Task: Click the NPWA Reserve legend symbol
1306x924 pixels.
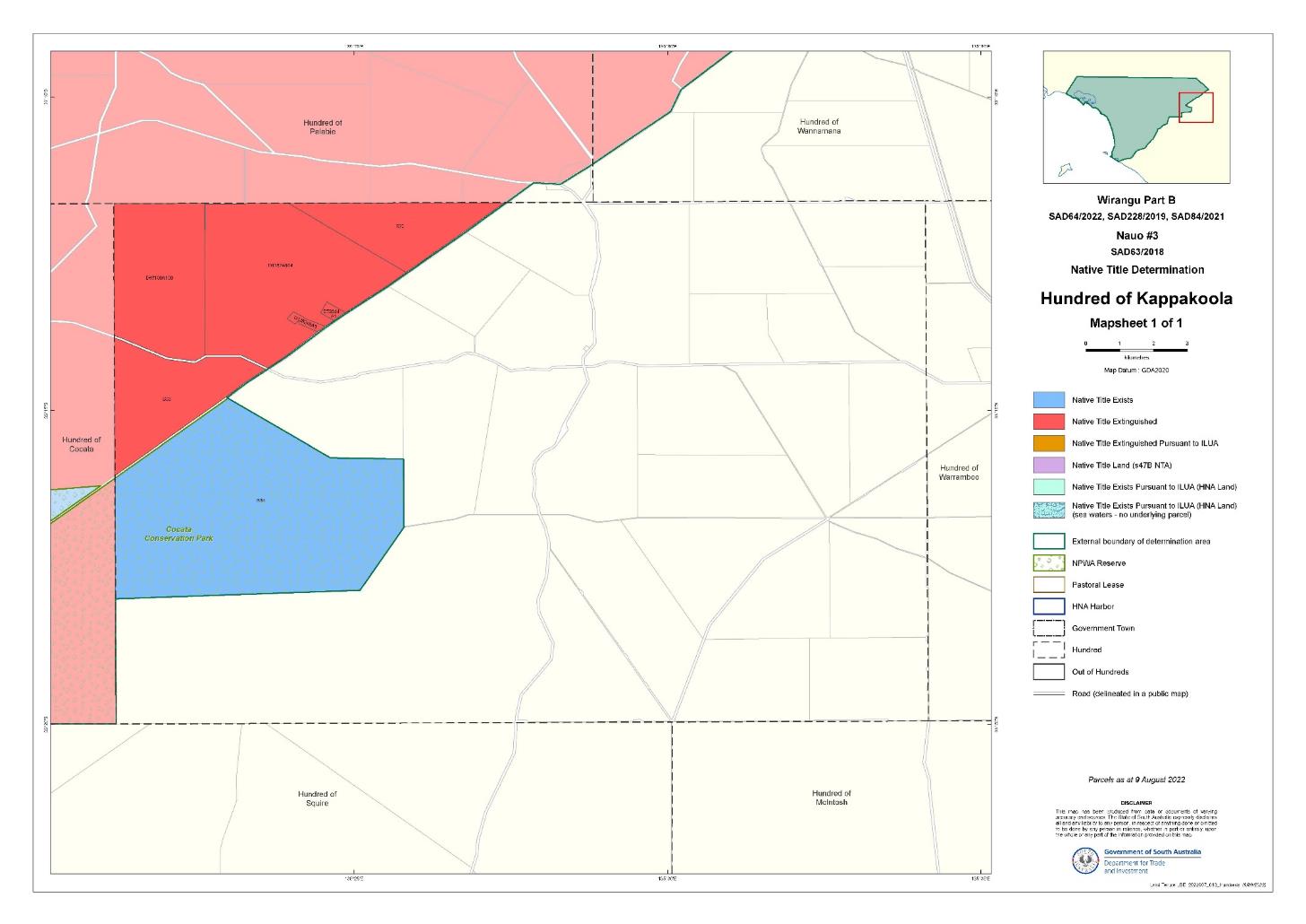Action: 1049,563
